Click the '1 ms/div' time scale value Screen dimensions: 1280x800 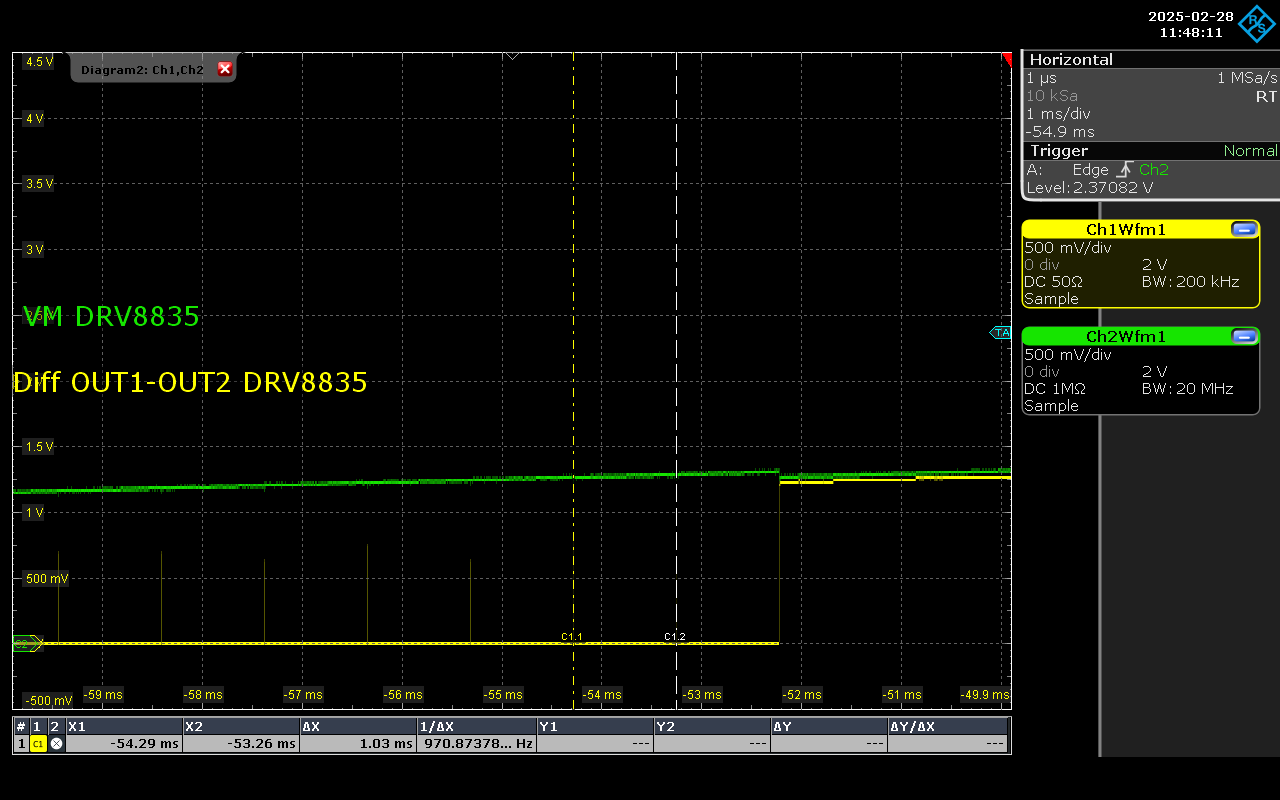tap(1058, 114)
